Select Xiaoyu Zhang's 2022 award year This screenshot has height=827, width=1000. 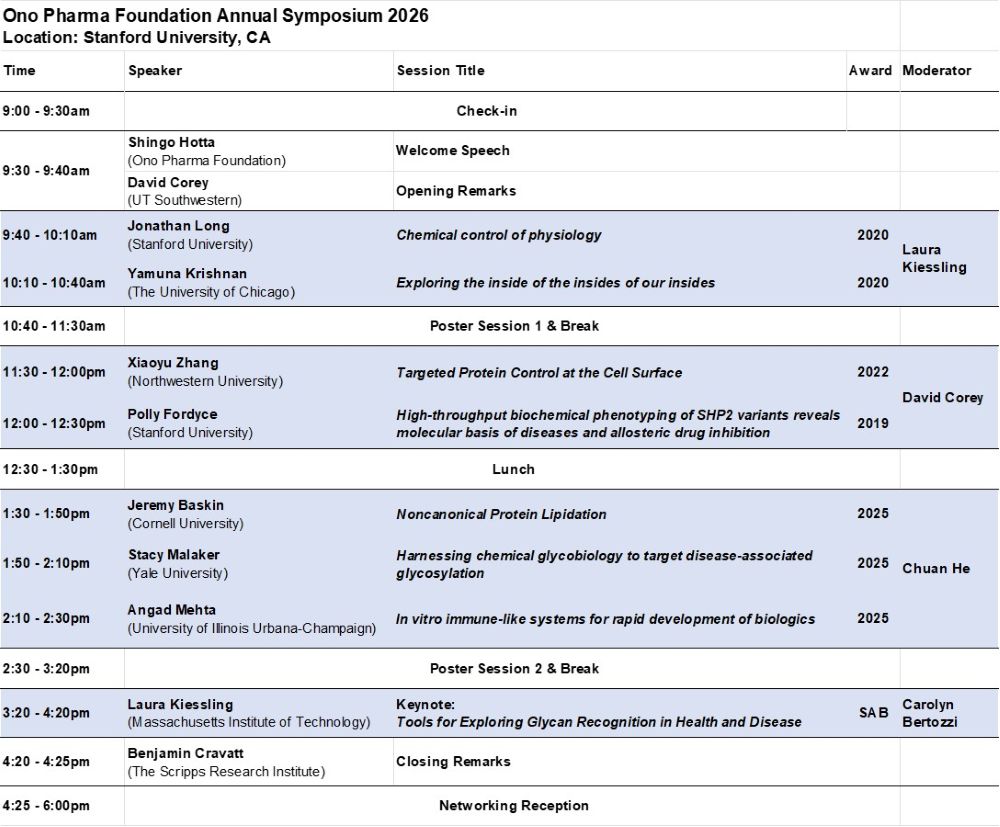click(872, 372)
